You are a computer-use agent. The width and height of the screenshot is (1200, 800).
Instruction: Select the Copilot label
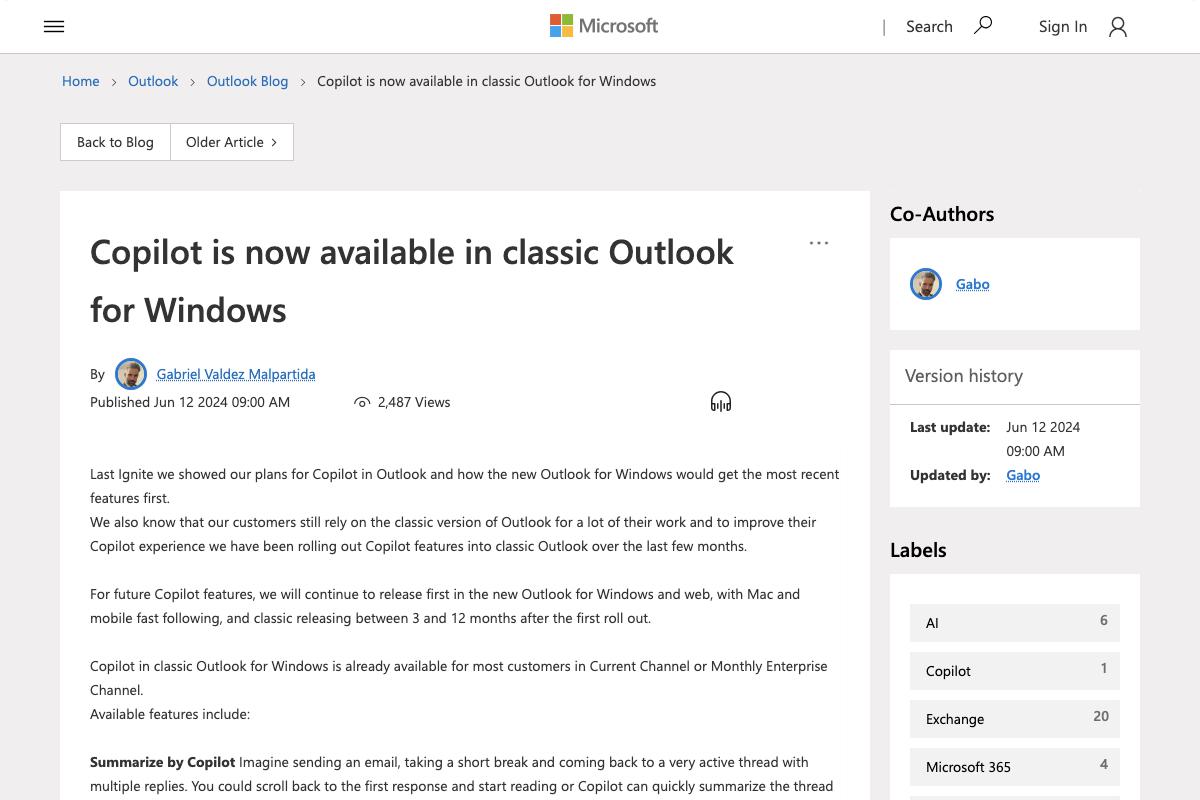(1015, 671)
